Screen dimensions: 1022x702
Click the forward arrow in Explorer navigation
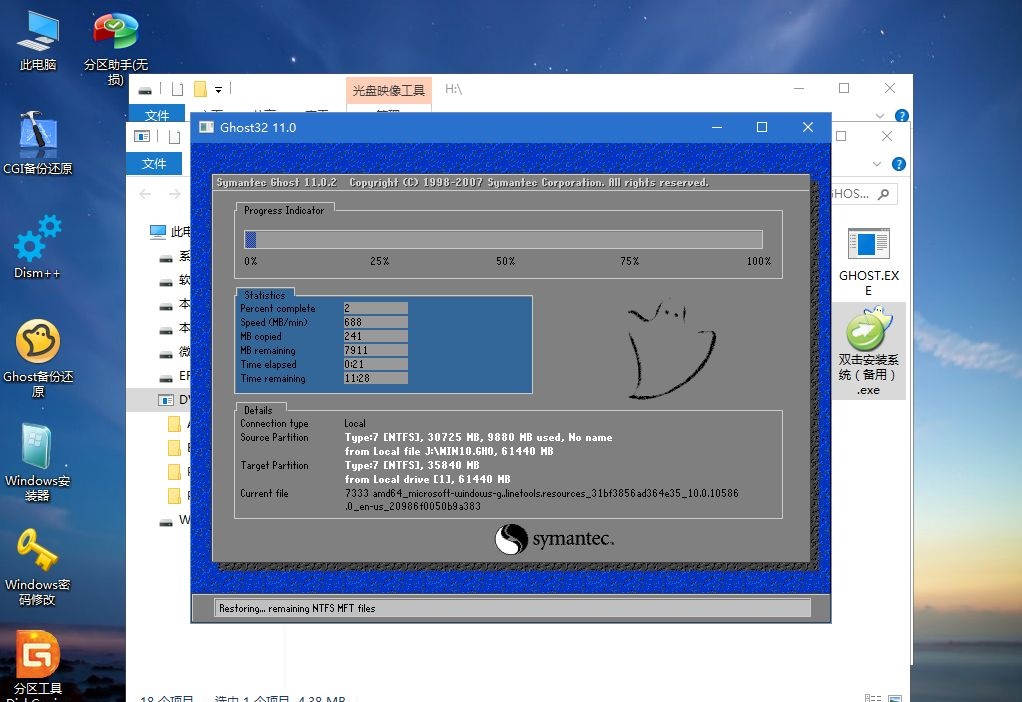click(x=175, y=194)
